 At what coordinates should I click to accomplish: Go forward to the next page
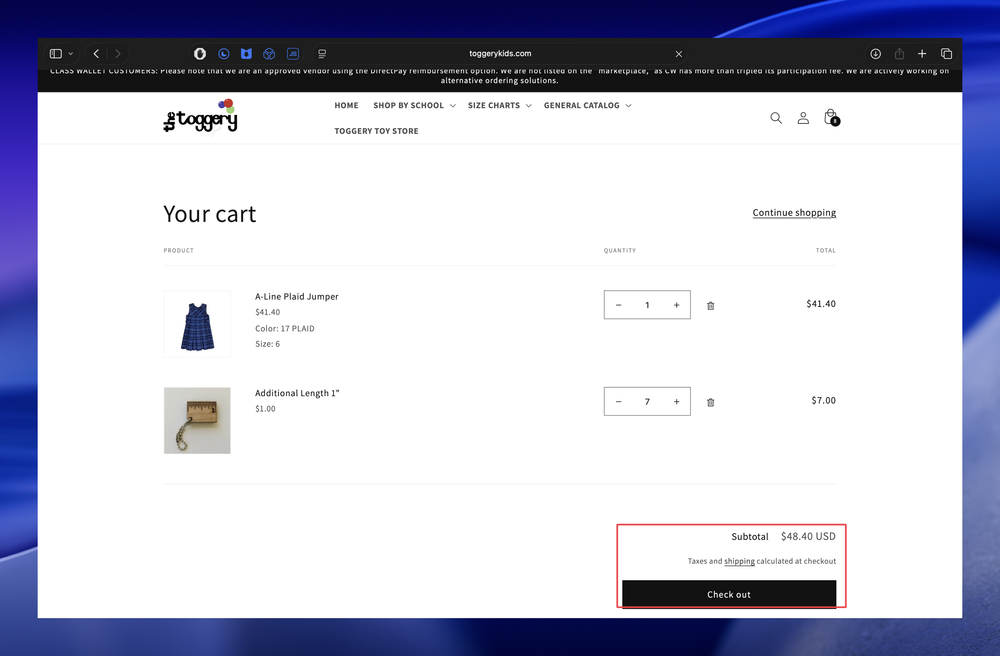[118, 54]
